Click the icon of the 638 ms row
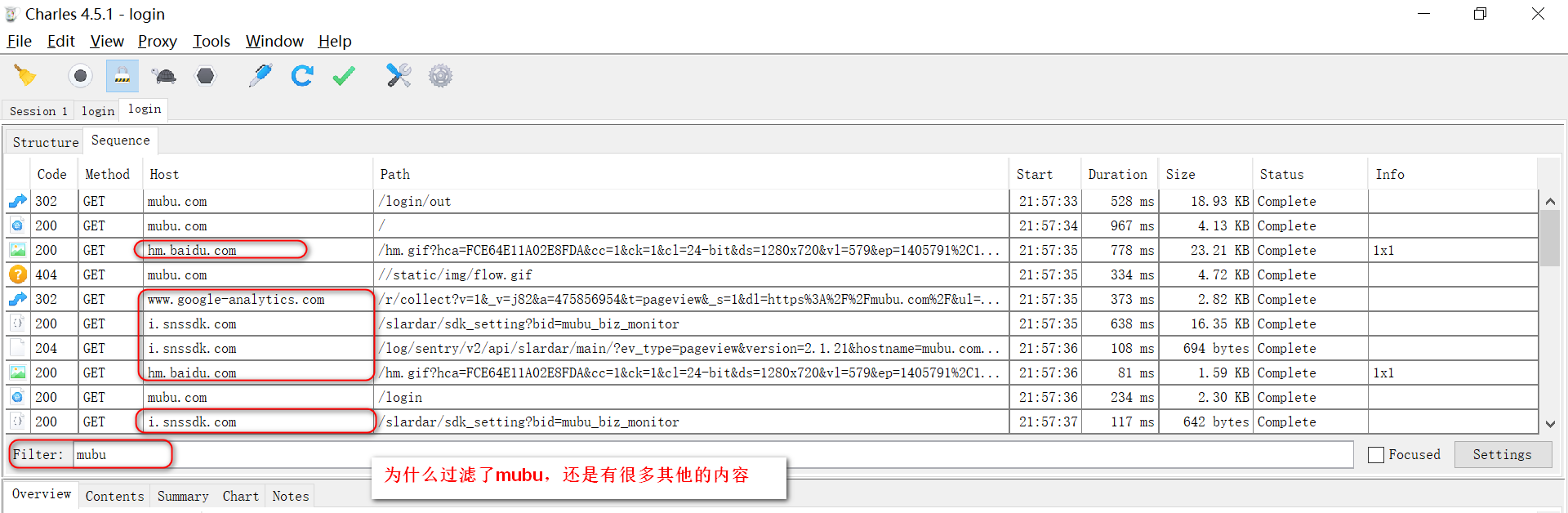The width and height of the screenshot is (1568, 513). coord(17,323)
